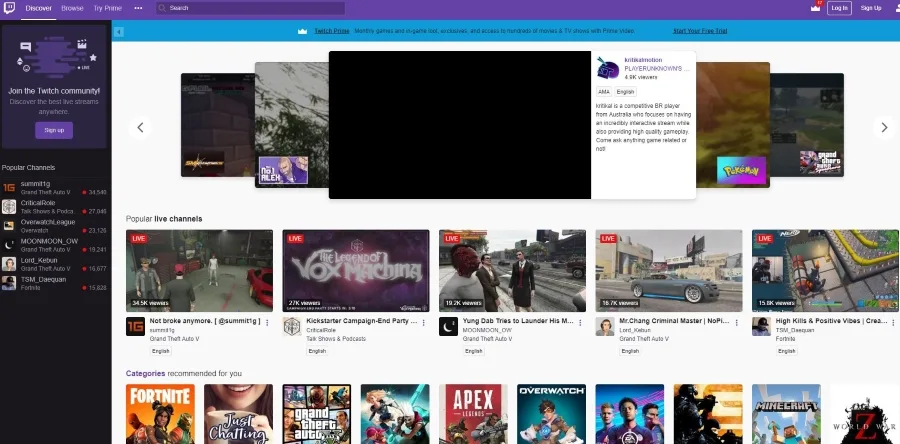
Task: Open options menu for Not broke anymore stream
Action: tap(267, 323)
